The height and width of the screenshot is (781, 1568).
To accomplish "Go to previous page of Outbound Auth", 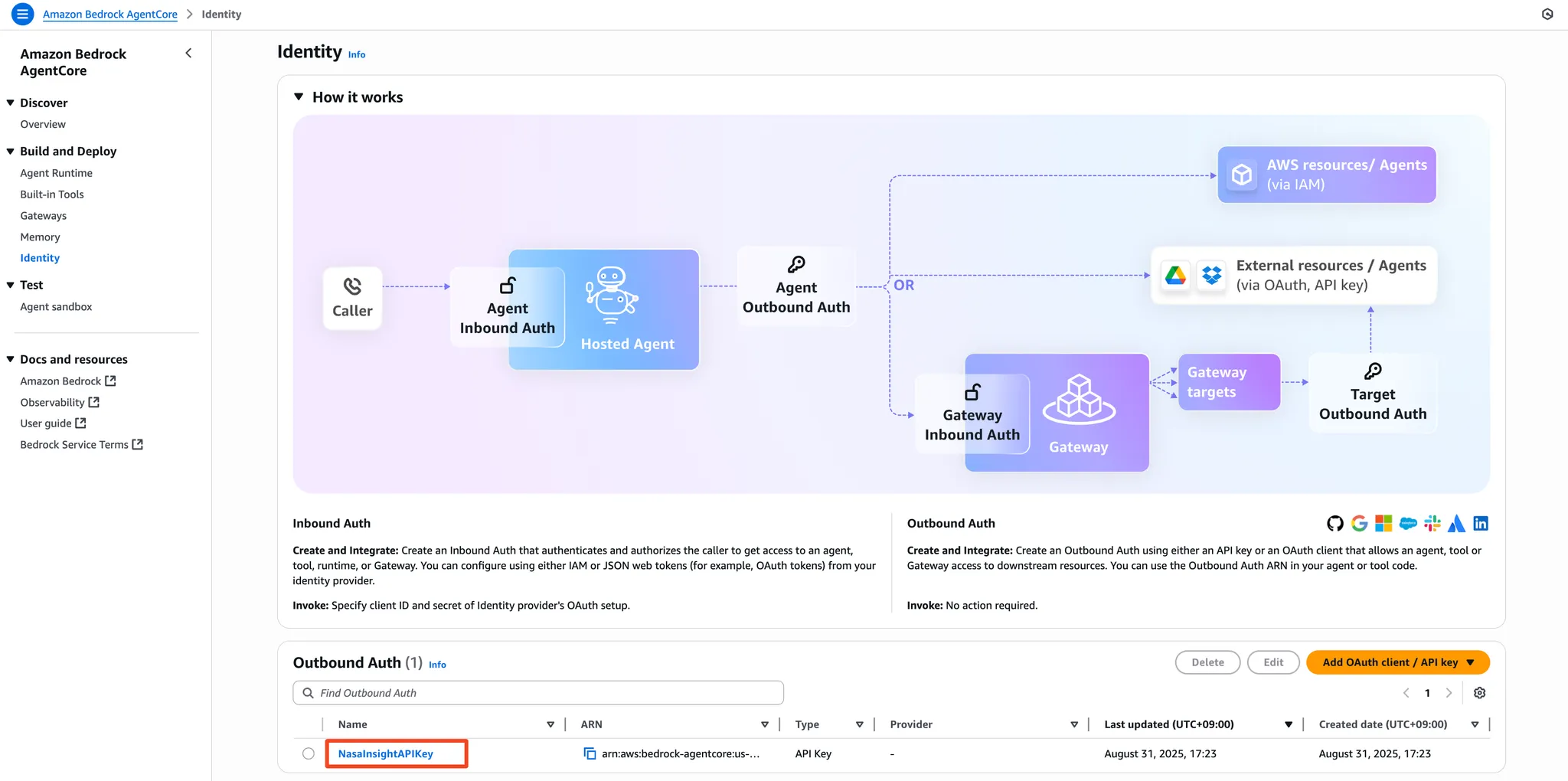I will pos(1406,693).
